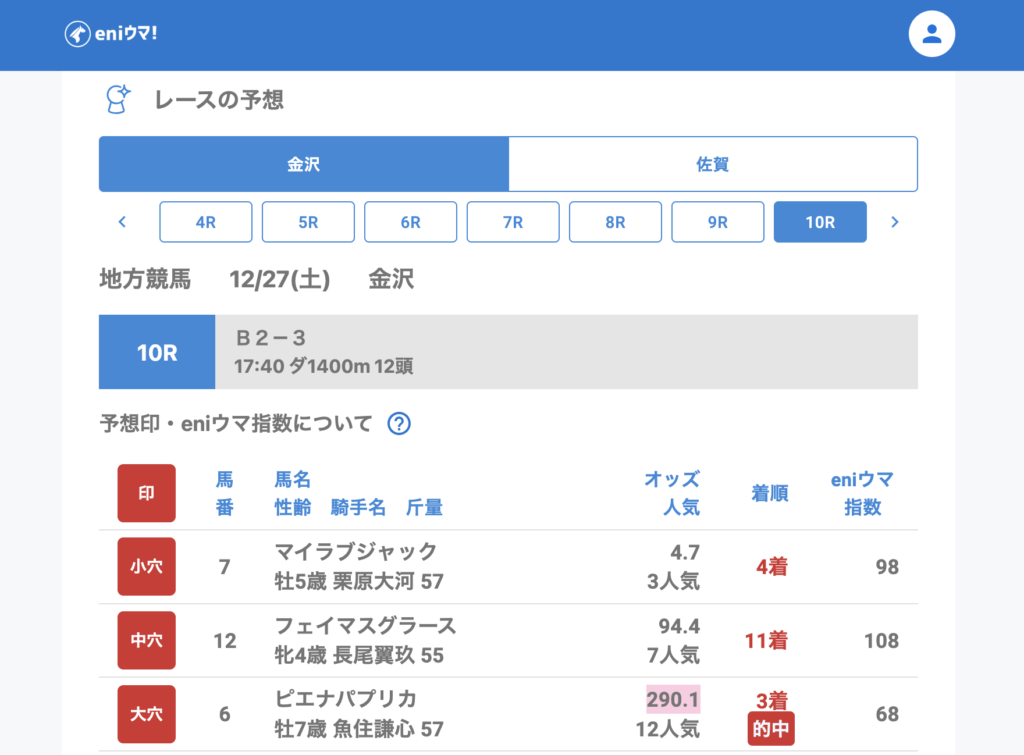Click the 大穴 prediction mark badge
Image resolution: width=1024 pixels, height=755 pixels.
(146, 714)
